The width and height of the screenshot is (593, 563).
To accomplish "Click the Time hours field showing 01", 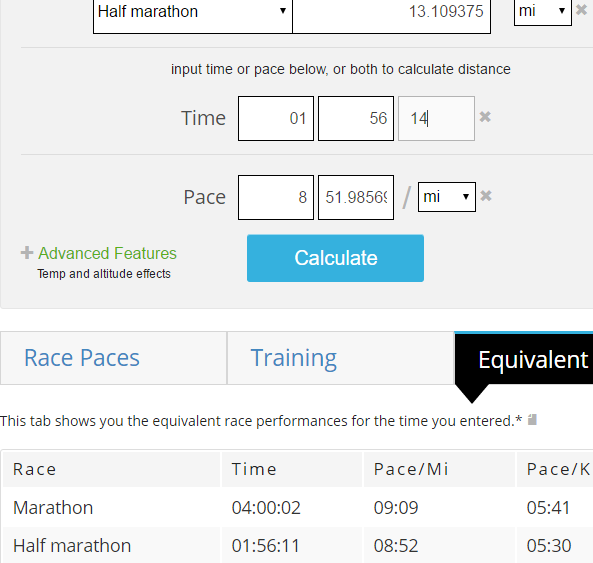I will tap(276, 118).
